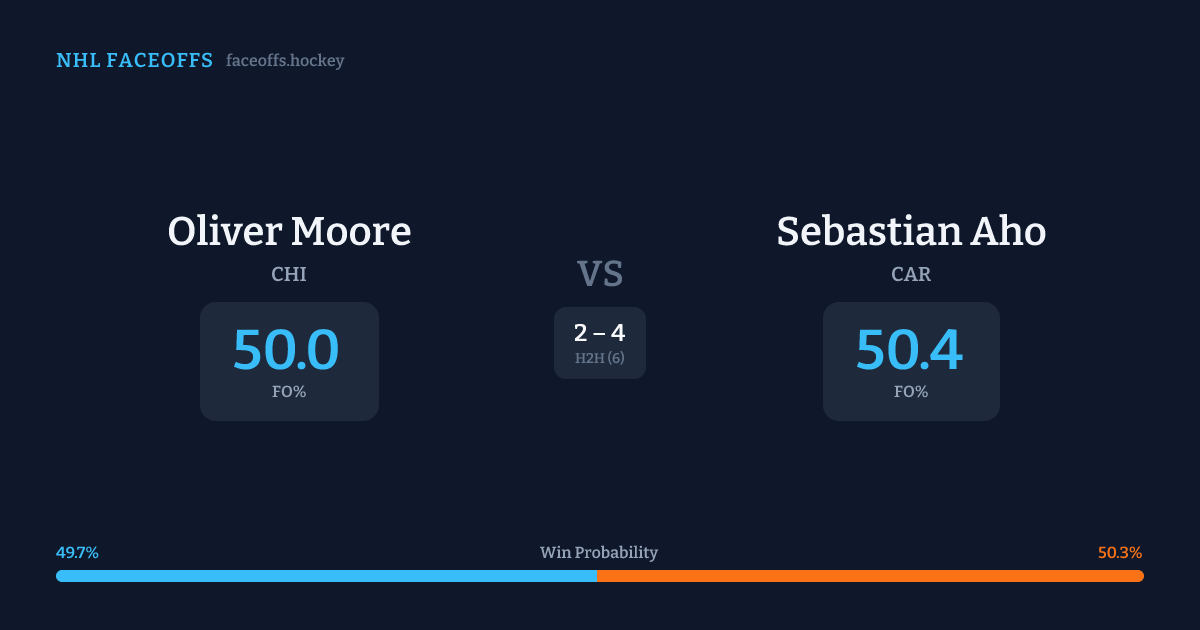The image size is (1200, 630).
Task: Click the midpoint where the bar colors meet
Action: coord(597,576)
